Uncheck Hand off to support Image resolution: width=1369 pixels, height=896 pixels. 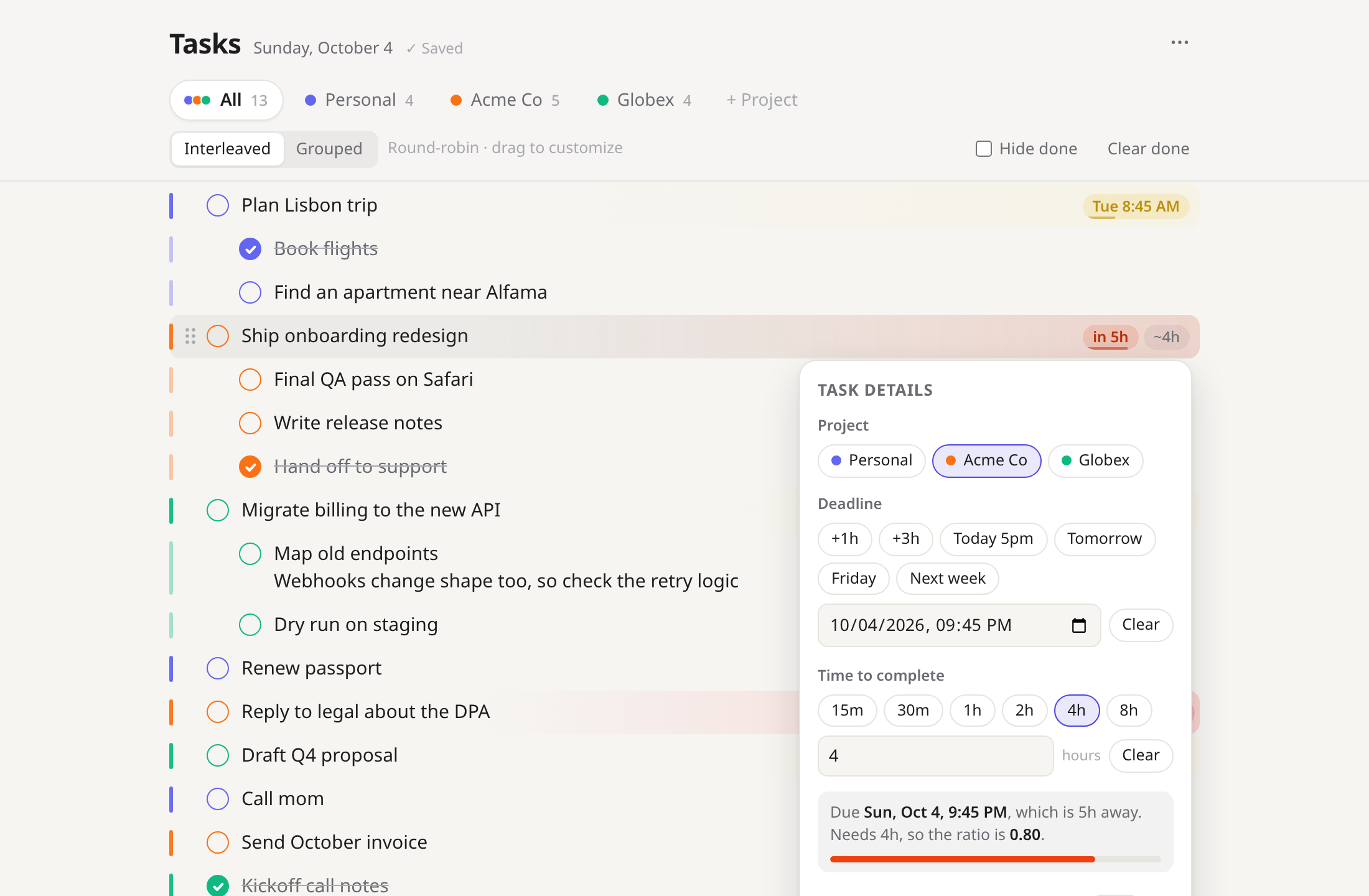coord(250,467)
